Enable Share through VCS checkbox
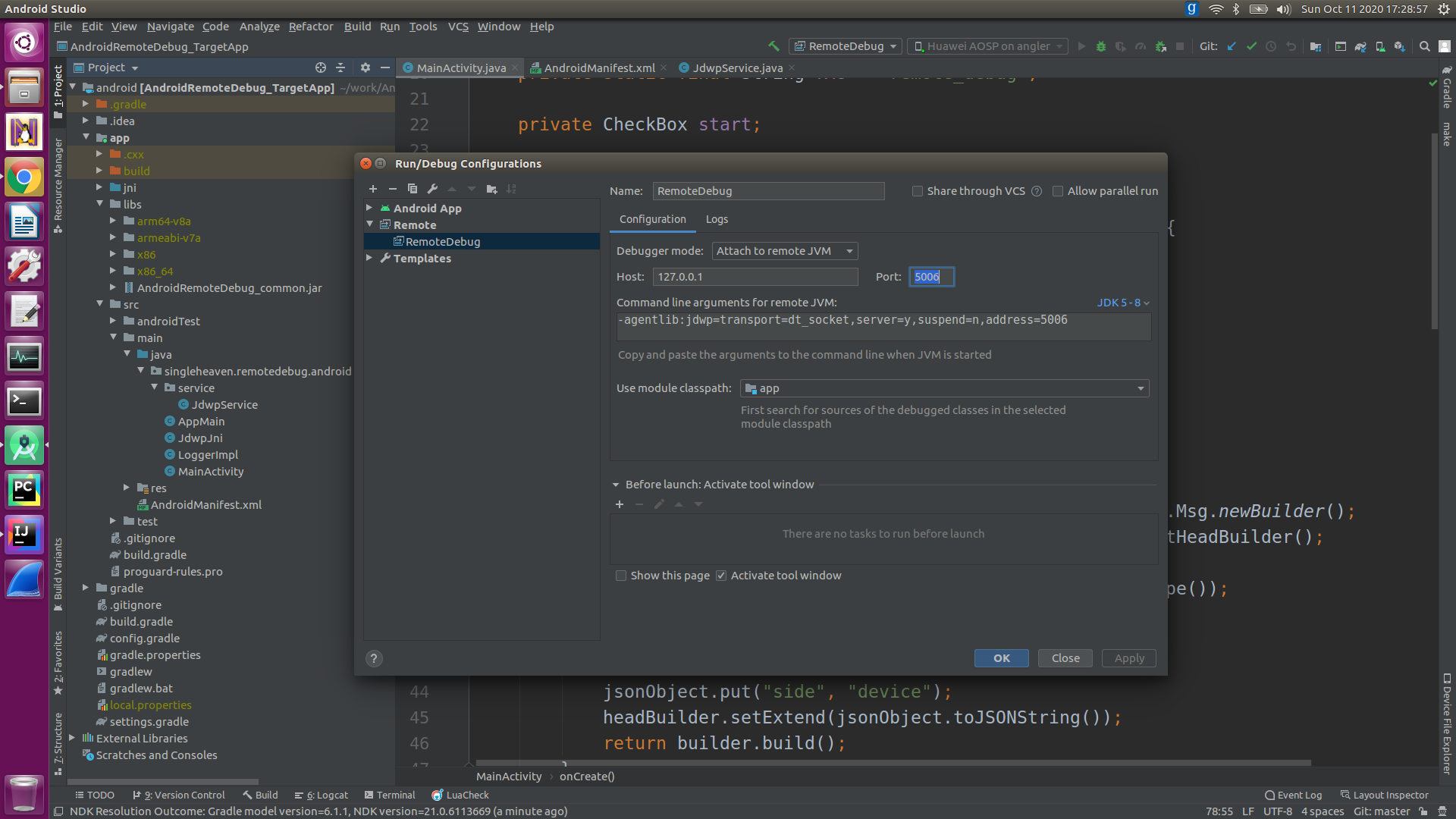1456x819 pixels. tap(918, 191)
